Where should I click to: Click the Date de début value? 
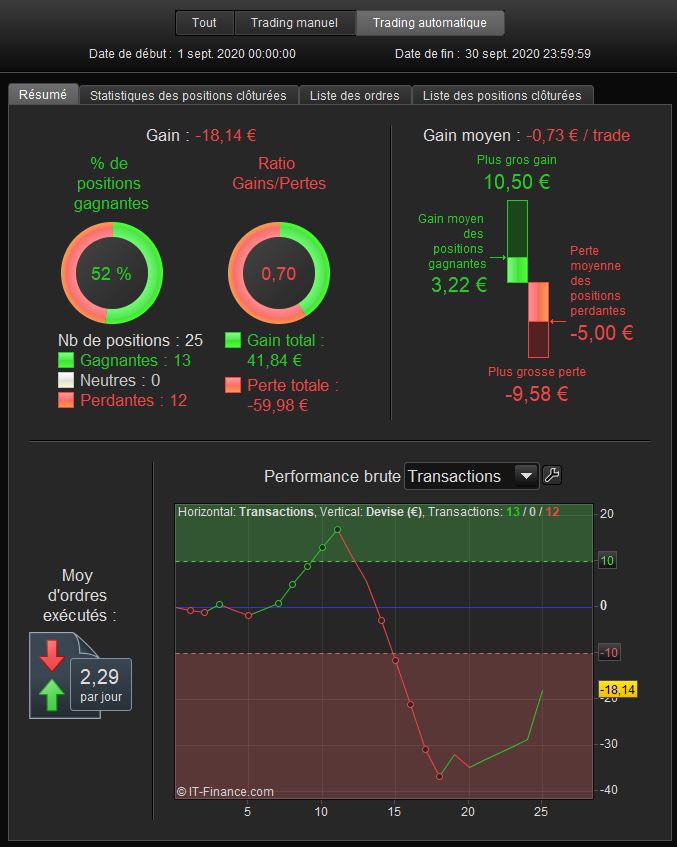(x=237, y=53)
